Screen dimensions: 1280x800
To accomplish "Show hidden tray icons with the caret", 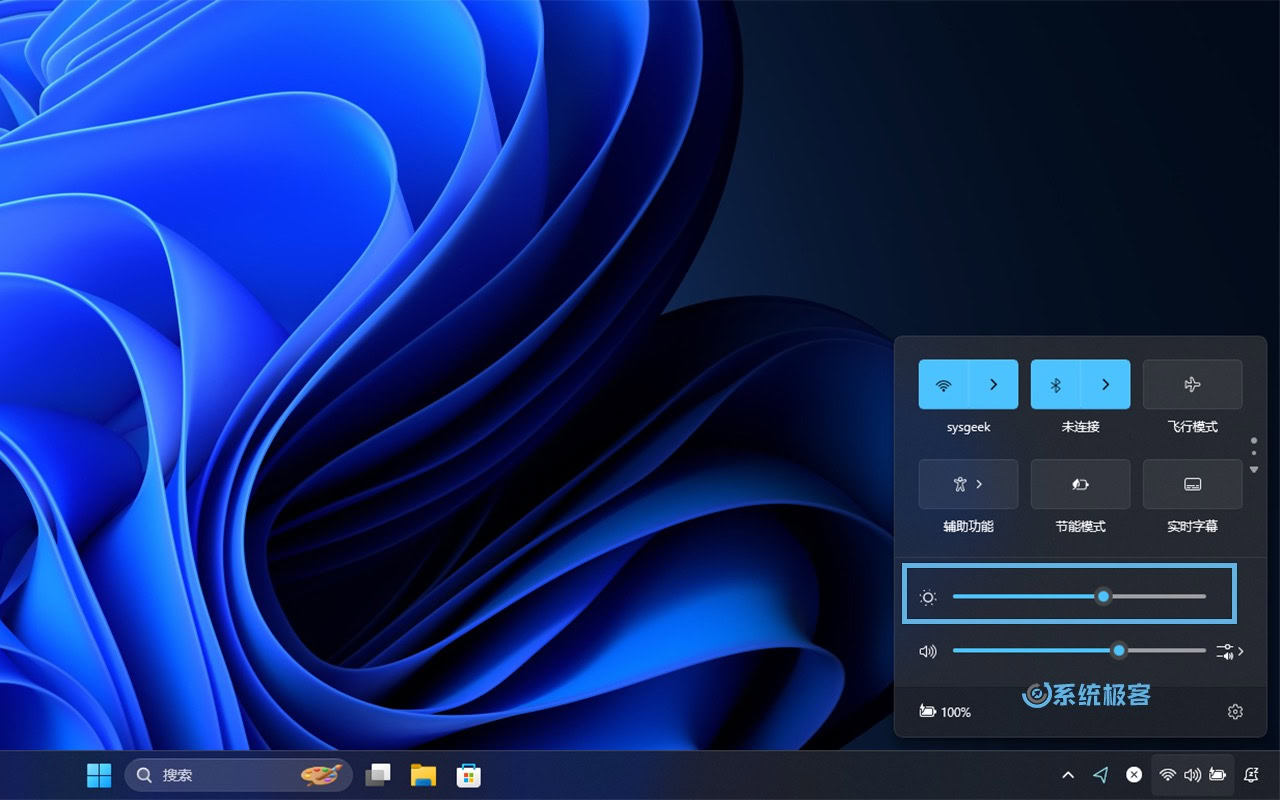I will [1068, 775].
